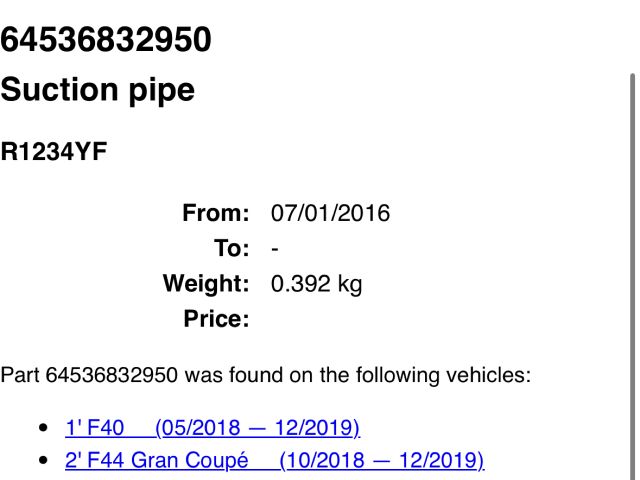Click the bullet before the 2' F44 entry
This screenshot has width=640, height=480.
42,461
